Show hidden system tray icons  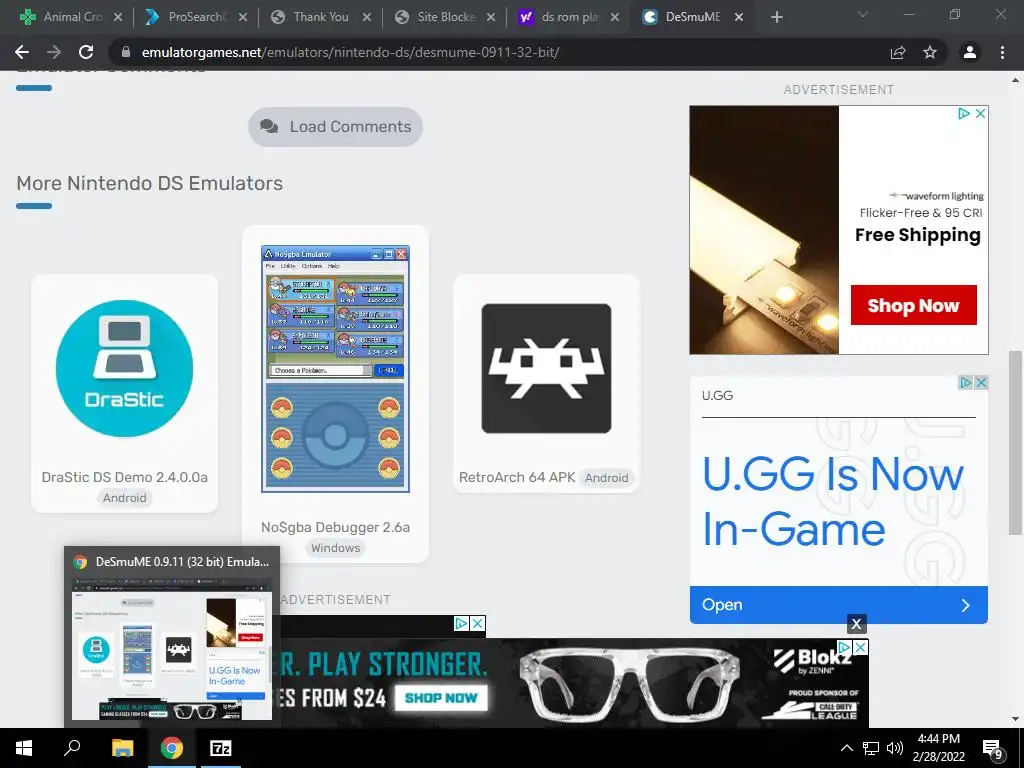pyautogui.click(x=846, y=748)
